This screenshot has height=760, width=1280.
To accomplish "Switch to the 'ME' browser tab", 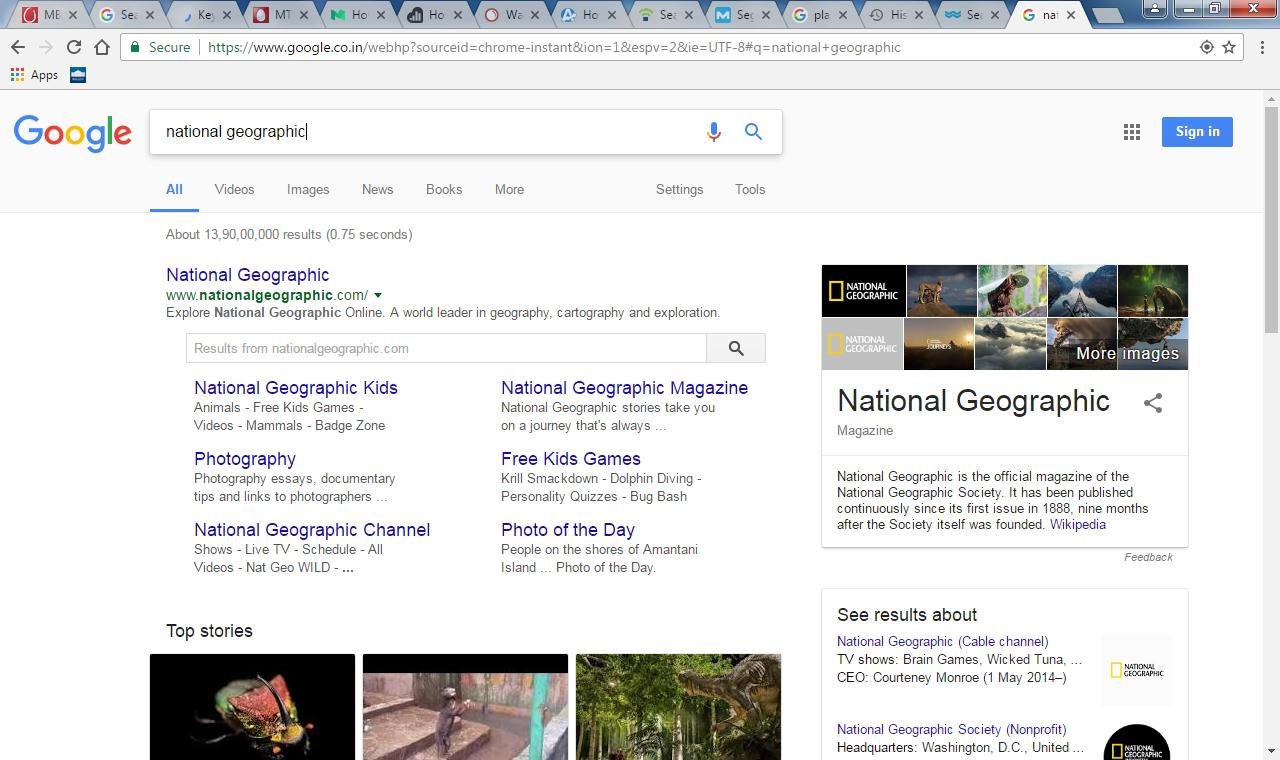I will (x=50, y=15).
